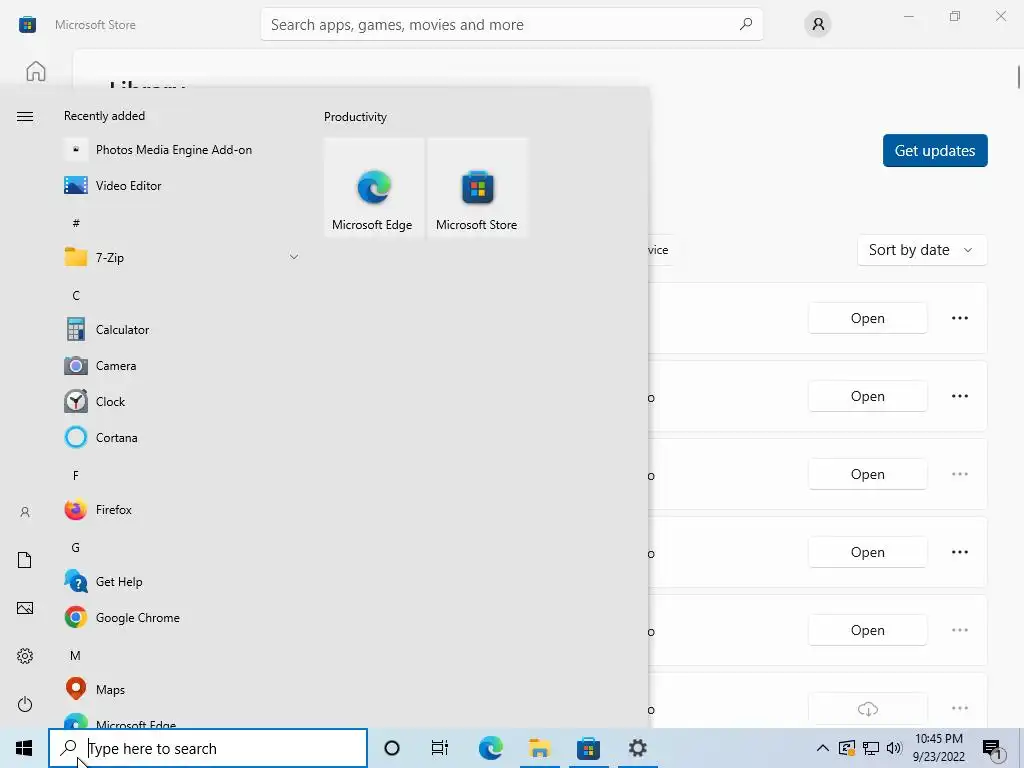1024x768 pixels.
Task: Click the Store search magnifier icon
Action: [746, 24]
